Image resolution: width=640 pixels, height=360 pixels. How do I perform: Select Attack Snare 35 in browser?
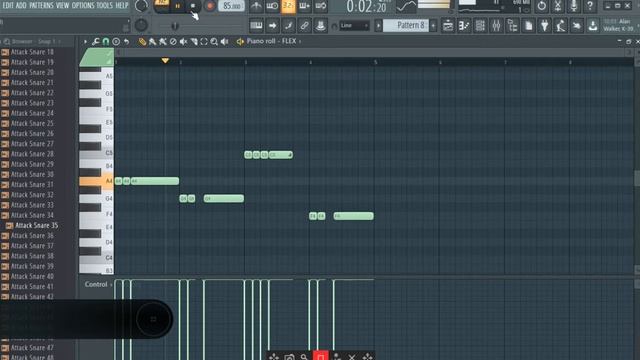pos(36,225)
